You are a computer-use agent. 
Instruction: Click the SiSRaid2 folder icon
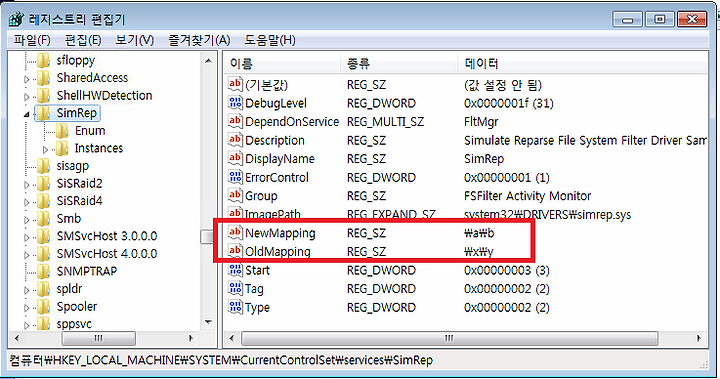coord(44,183)
